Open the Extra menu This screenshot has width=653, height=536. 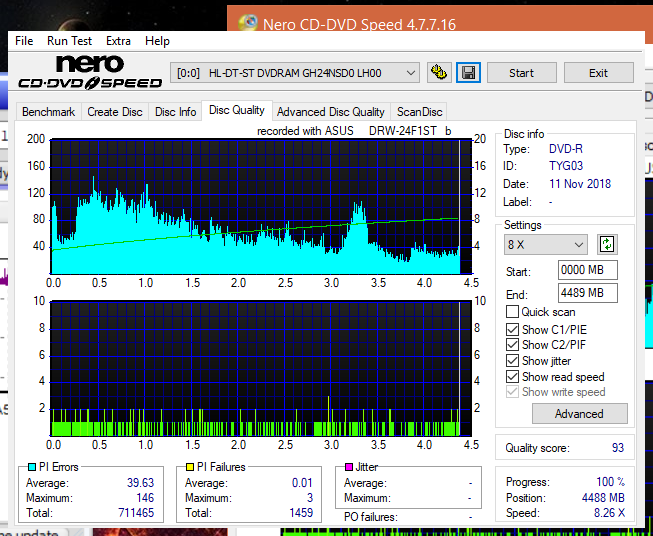click(x=118, y=41)
